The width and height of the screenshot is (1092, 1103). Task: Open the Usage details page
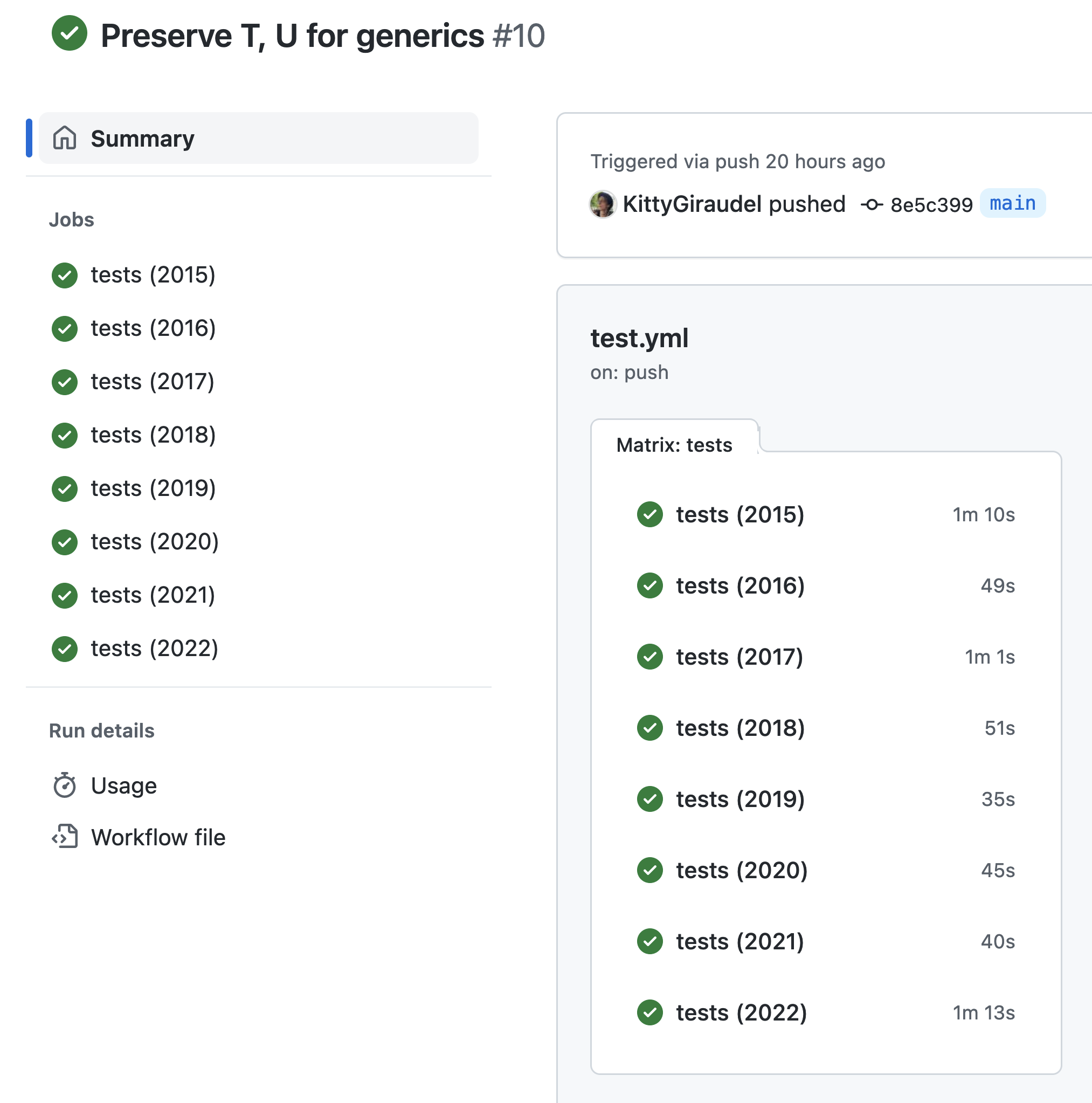tap(123, 785)
